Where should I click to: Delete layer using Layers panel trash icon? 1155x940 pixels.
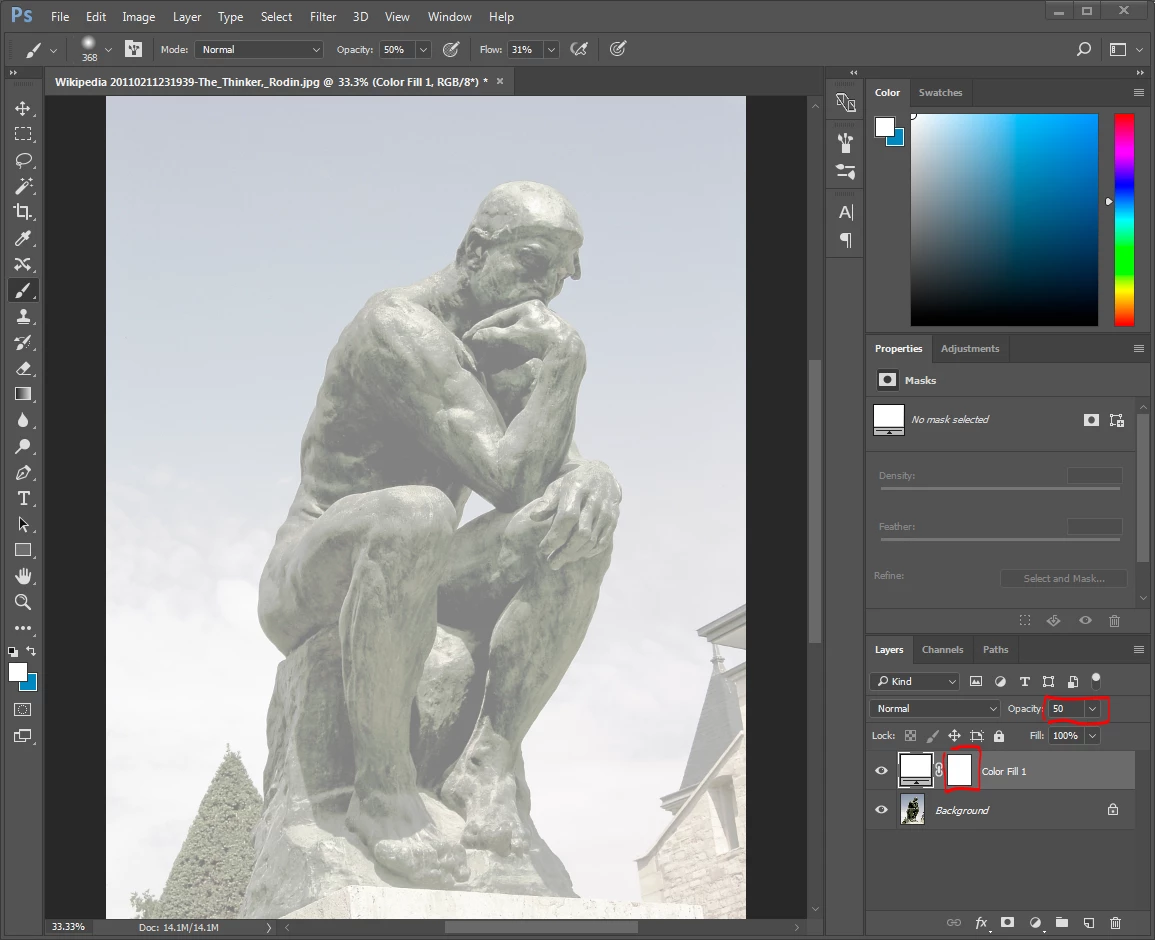coord(1115,922)
